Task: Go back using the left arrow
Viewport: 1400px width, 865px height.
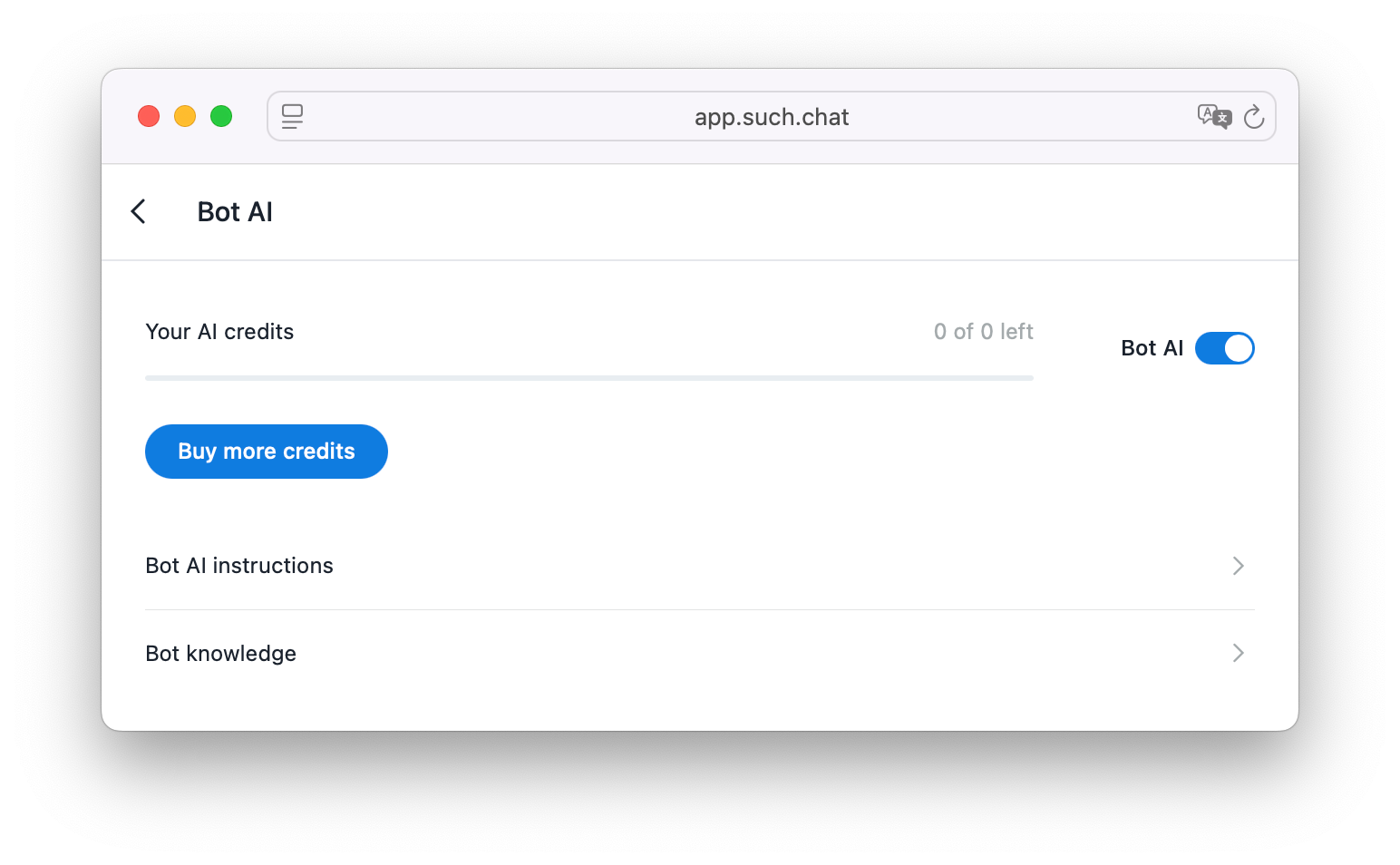Action: [x=139, y=212]
